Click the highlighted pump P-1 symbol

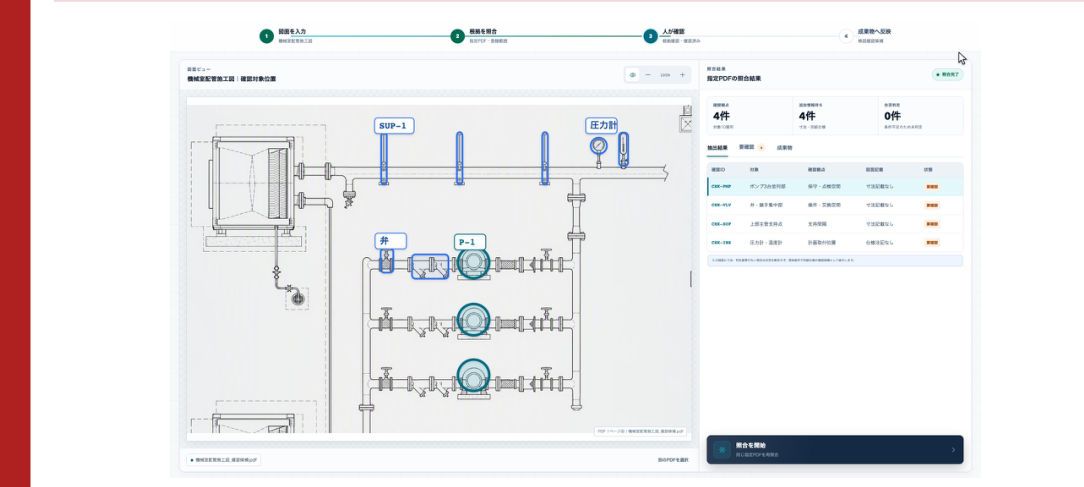coord(474,264)
